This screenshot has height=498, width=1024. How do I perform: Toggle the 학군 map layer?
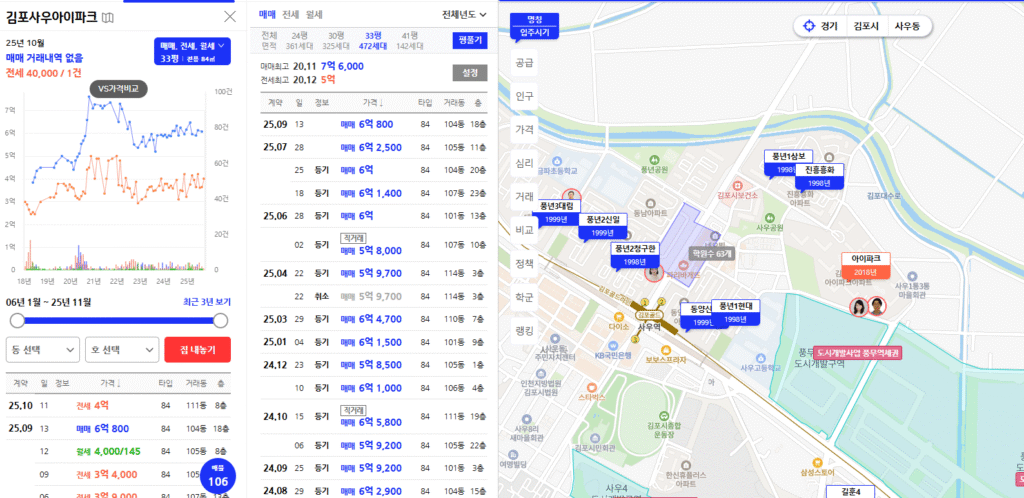[524, 296]
